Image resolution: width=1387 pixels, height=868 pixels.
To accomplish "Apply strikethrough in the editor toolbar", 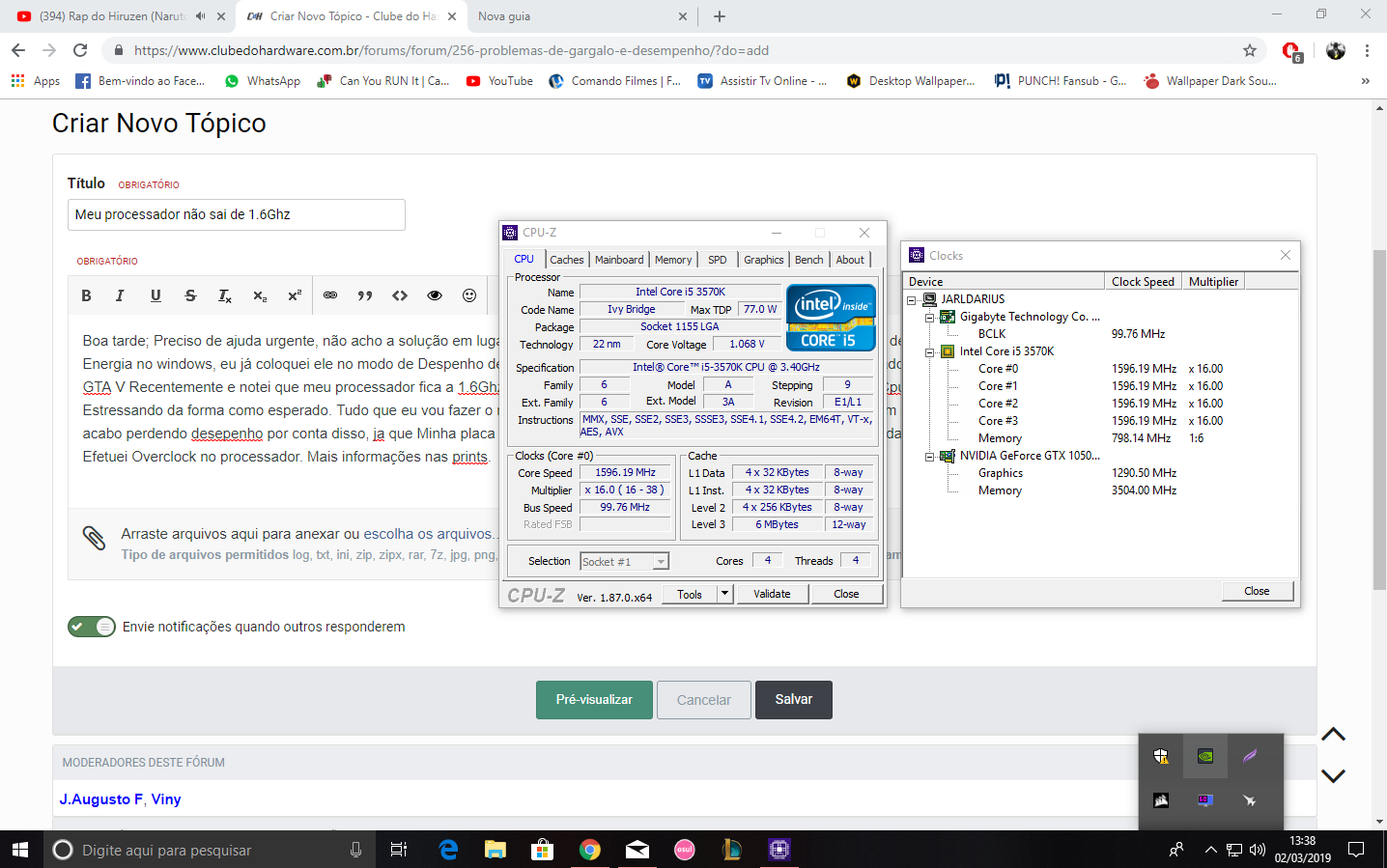I will pos(190,295).
